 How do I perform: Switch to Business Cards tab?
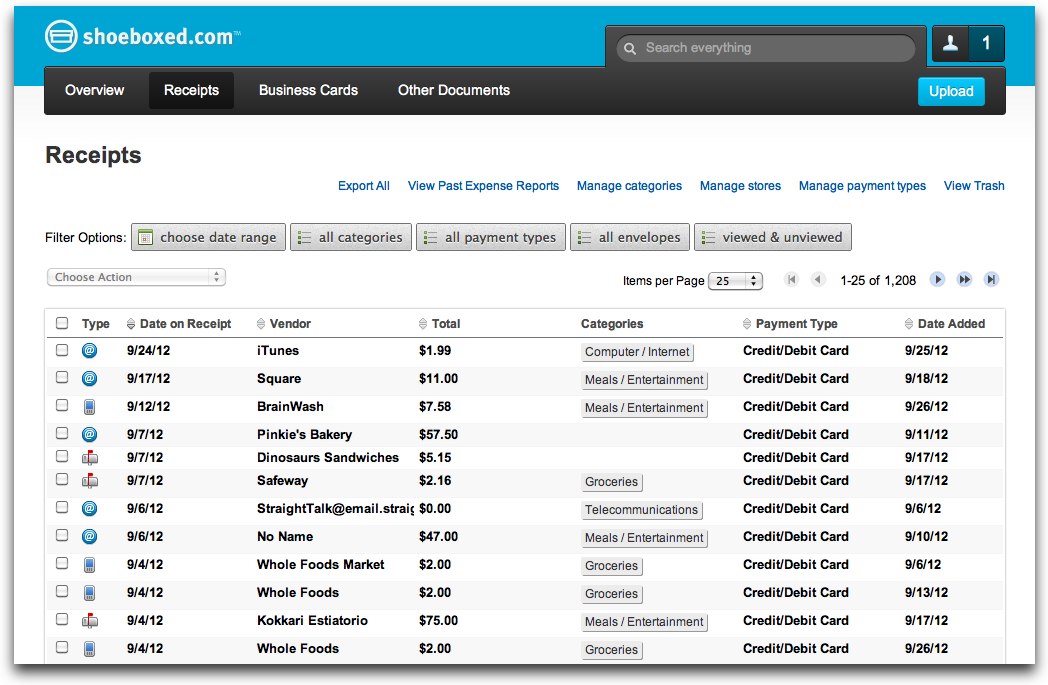coord(308,90)
